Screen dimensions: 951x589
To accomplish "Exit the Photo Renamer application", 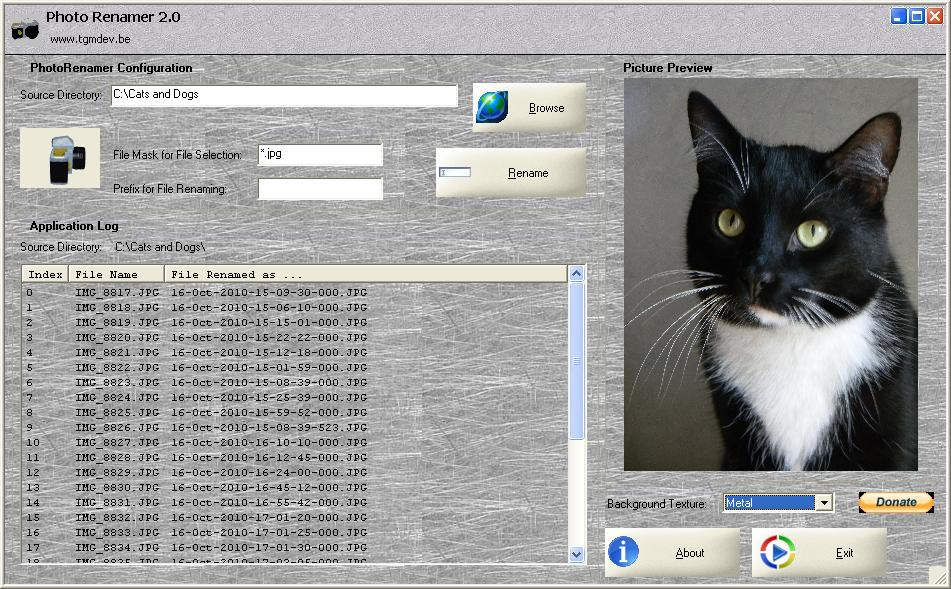I will coord(819,553).
